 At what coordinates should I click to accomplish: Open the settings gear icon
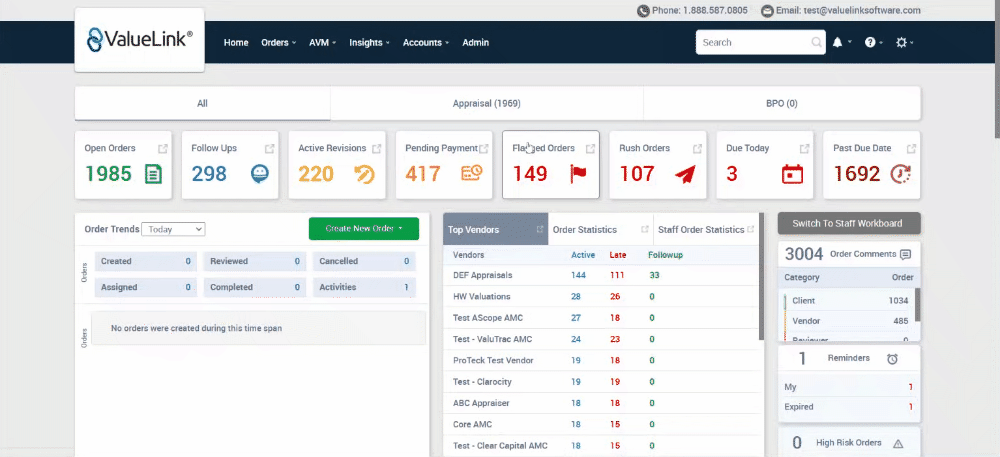[901, 42]
